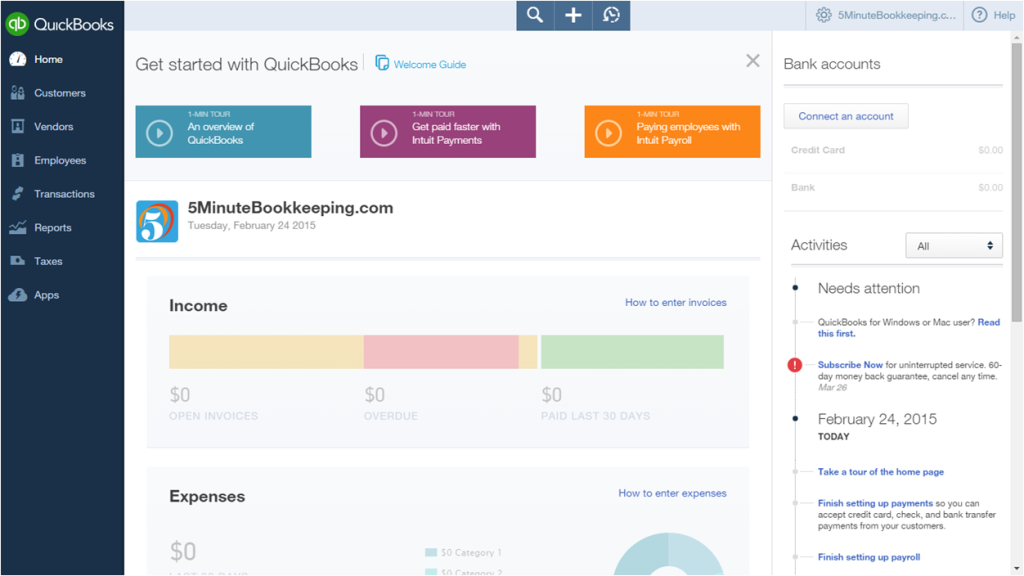Click the Connect an account button
The width and height of the screenshot is (1024, 576).
[846, 116]
